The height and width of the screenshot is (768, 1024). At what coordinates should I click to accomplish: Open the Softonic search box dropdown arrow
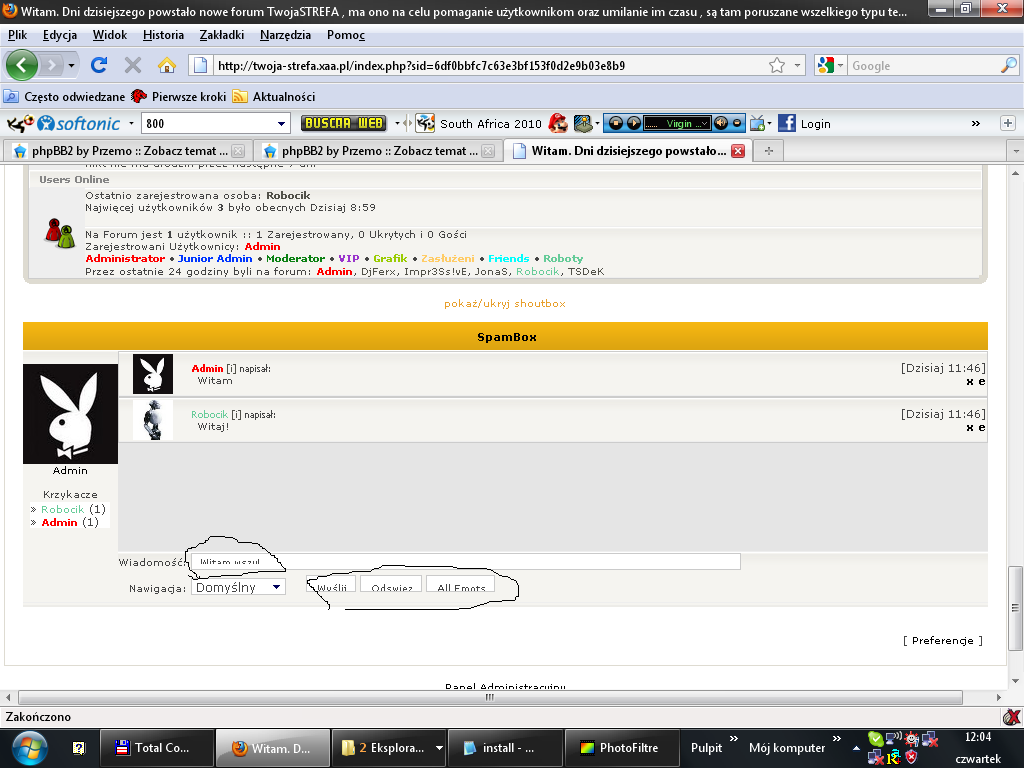[x=281, y=123]
